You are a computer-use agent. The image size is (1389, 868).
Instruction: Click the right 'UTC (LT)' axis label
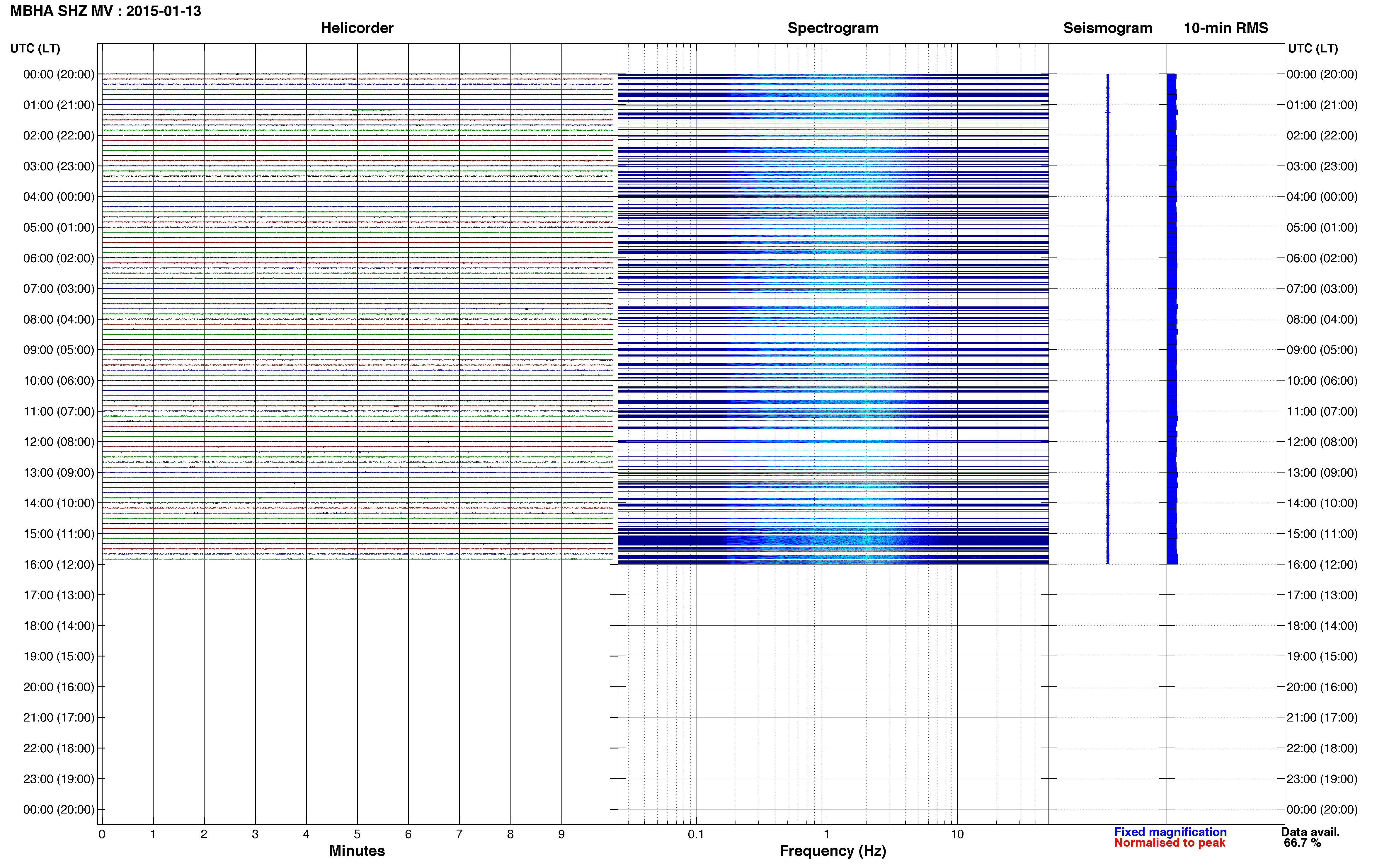coord(1313,48)
